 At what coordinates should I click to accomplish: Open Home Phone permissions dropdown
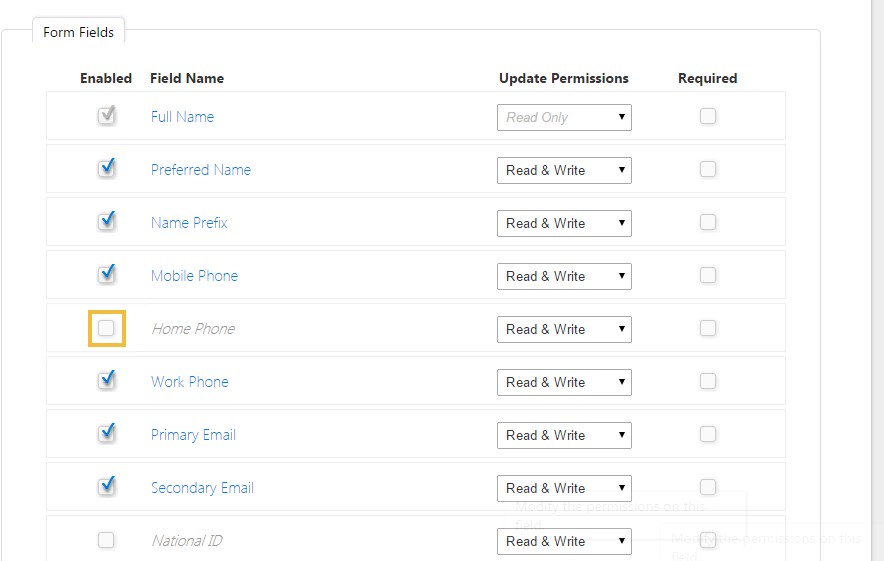564,329
